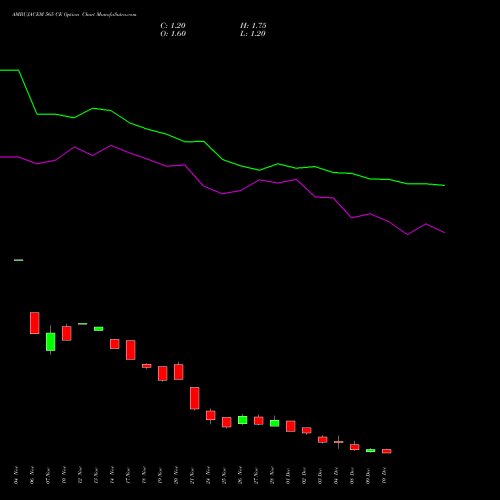500x500 pixels.
Task: Select the high value H: 1.75
Action: coord(253,26)
